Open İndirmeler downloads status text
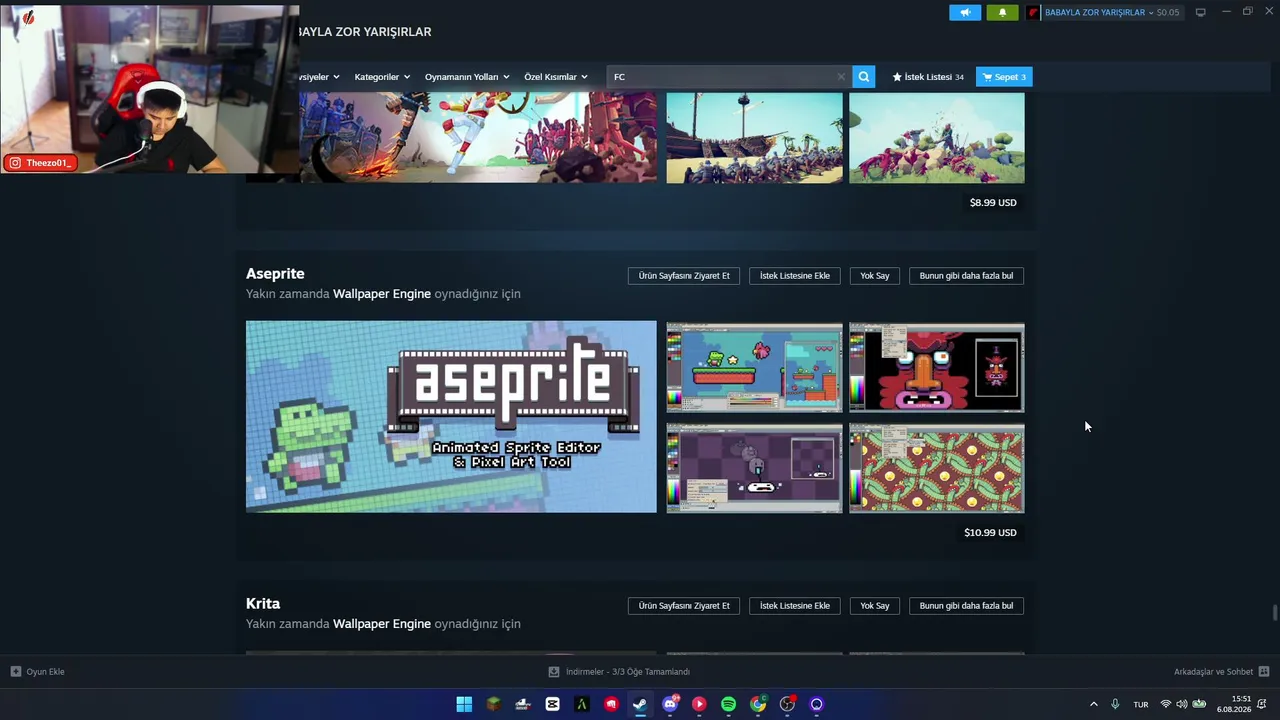The height and width of the screenshot is (720, 1280). pos(628,672)
